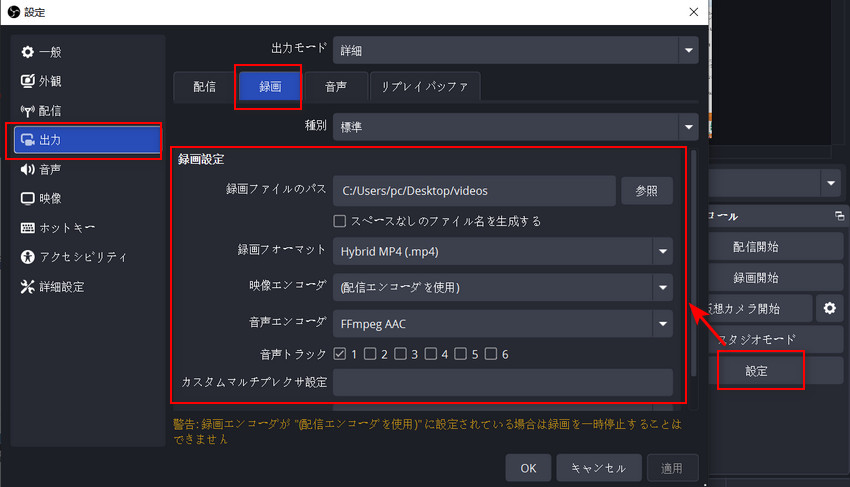The image size is (850, 487).
Task: Uncheck audio track 1
Action: point(339,354)
